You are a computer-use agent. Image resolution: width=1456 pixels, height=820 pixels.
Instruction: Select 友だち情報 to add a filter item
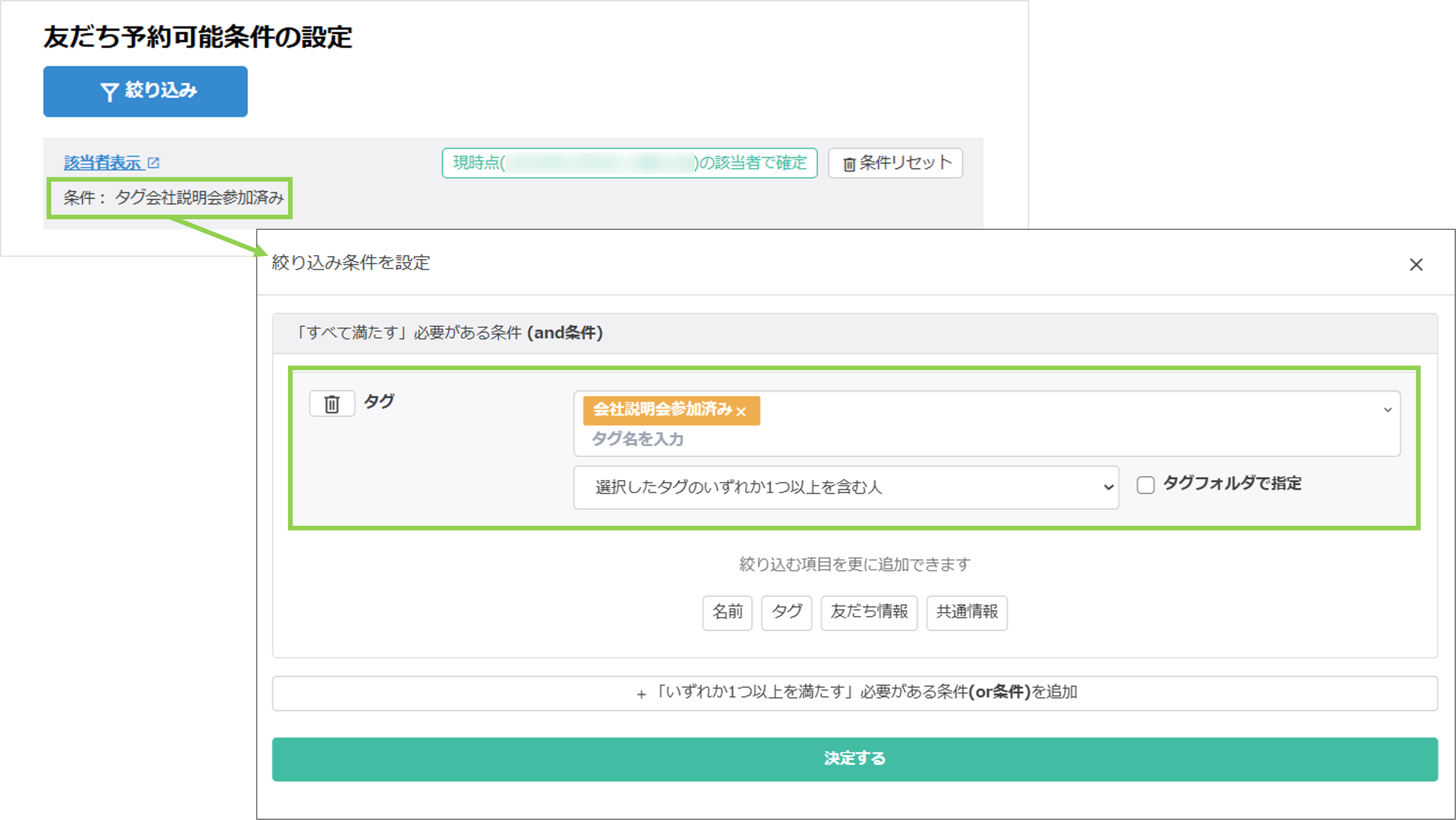pyautogui.click(x=869, y=613)
